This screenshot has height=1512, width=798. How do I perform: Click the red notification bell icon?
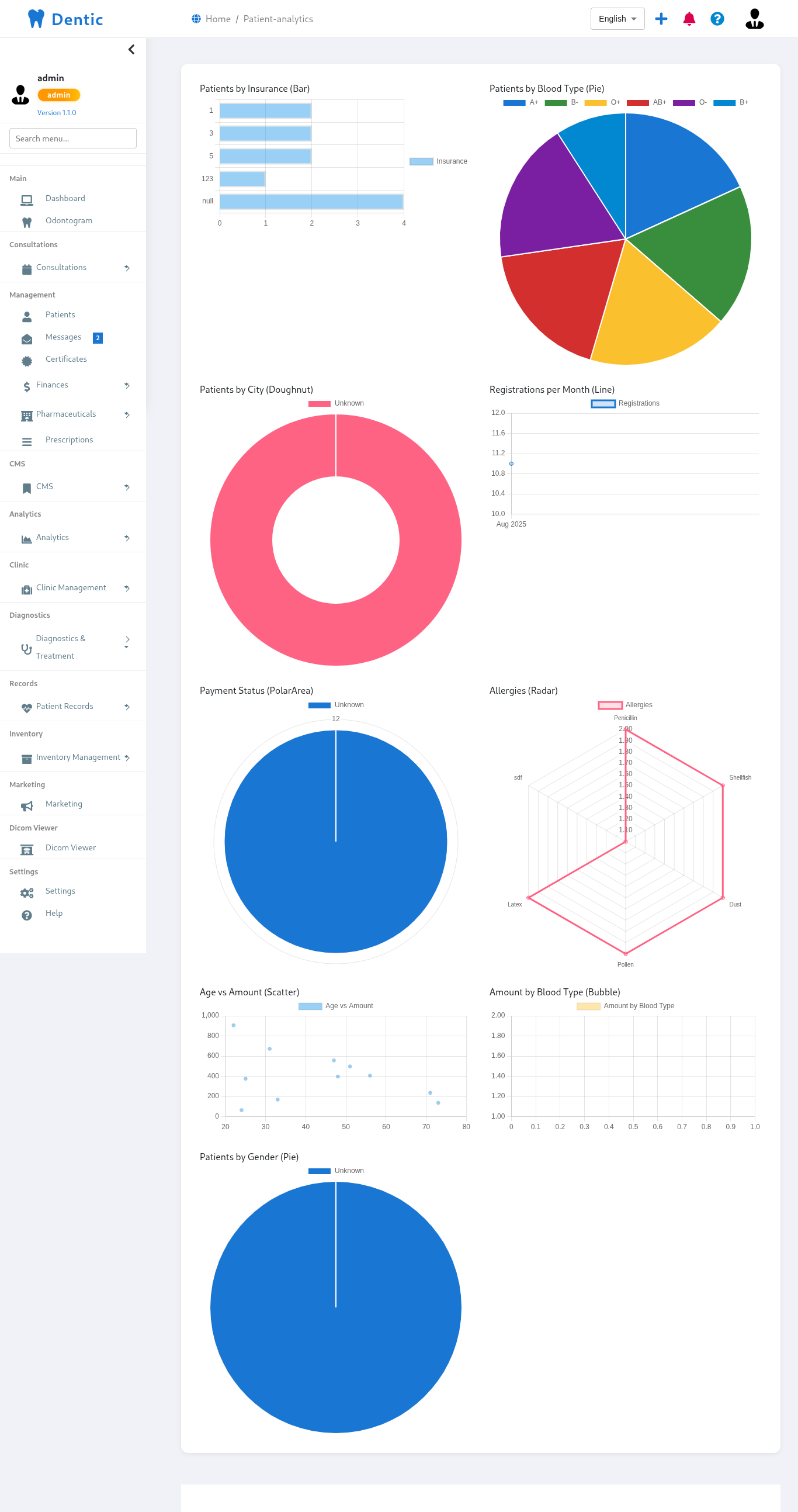(x=689, y=19)
